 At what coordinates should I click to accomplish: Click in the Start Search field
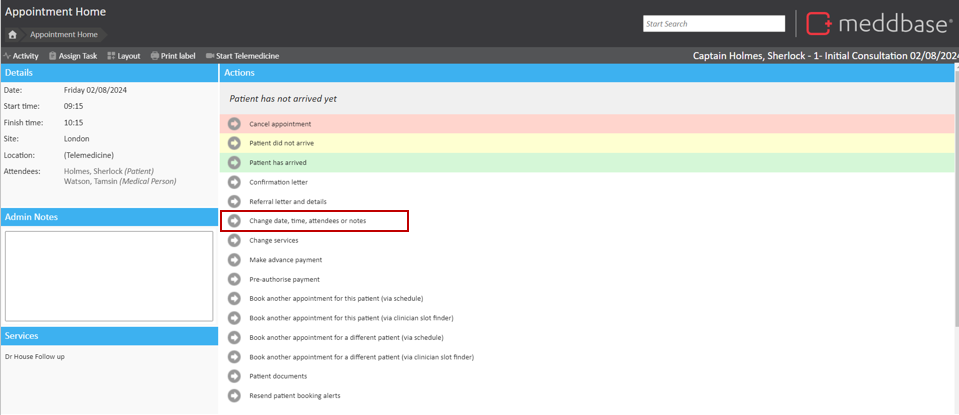(x=713, y=23)
